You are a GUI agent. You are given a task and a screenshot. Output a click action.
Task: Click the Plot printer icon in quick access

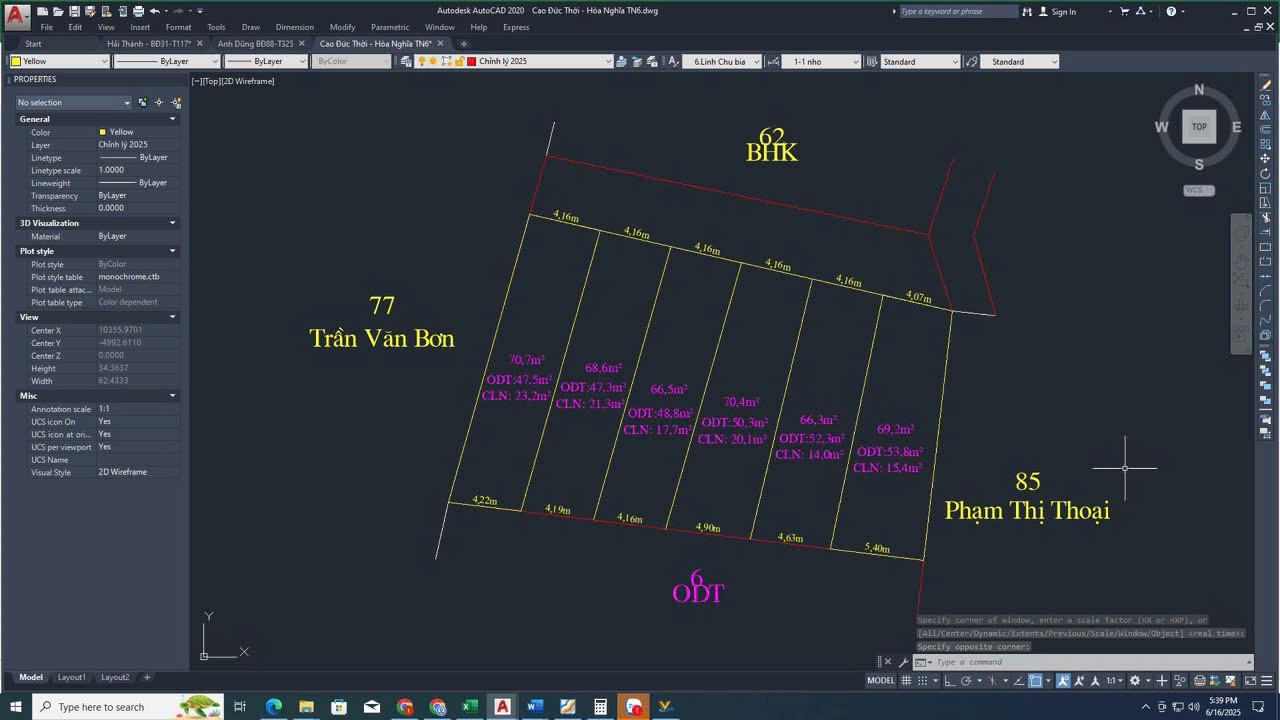[138, 11]
